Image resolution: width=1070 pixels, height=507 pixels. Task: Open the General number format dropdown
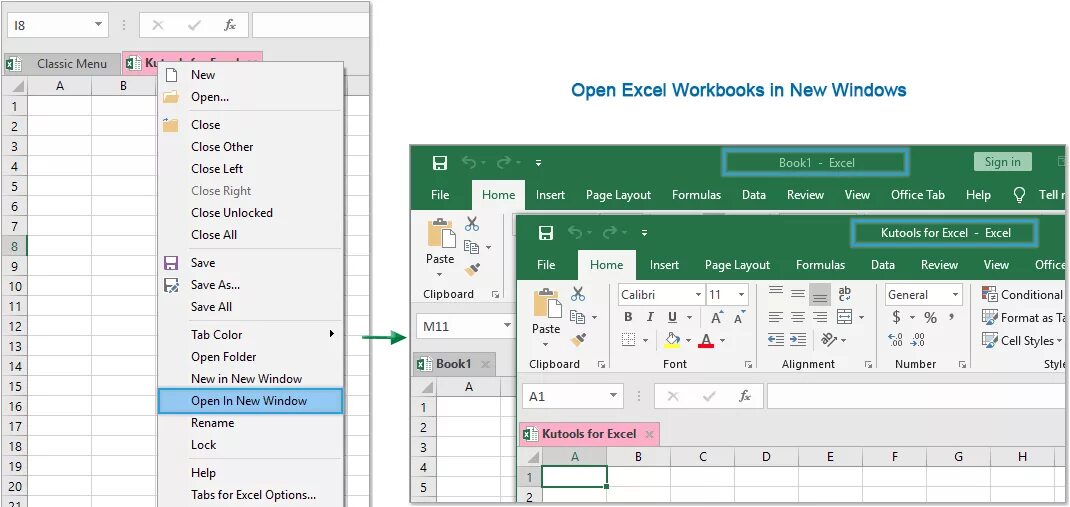(956, 295)
